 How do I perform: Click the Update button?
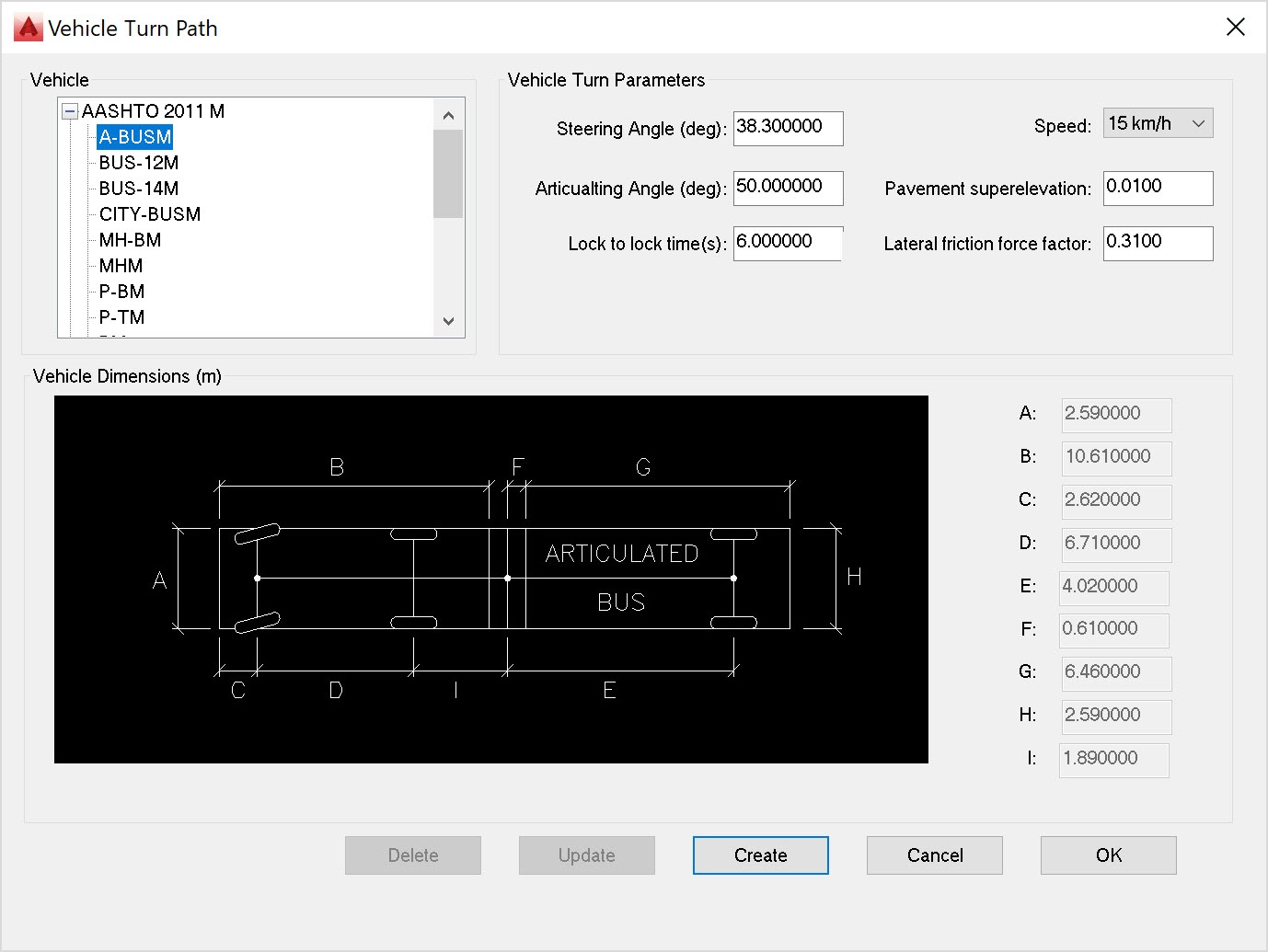pos(587,855)
